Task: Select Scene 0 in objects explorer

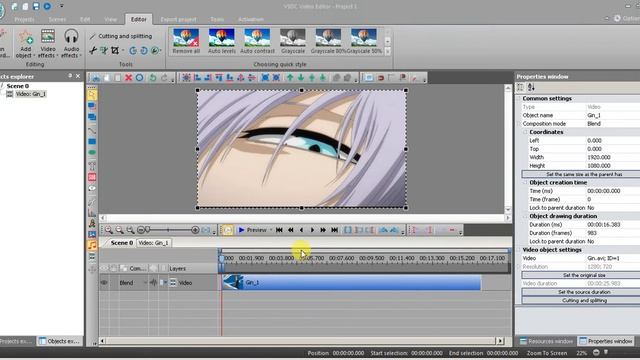Action: pyautogui.click(x=18, y=86)
